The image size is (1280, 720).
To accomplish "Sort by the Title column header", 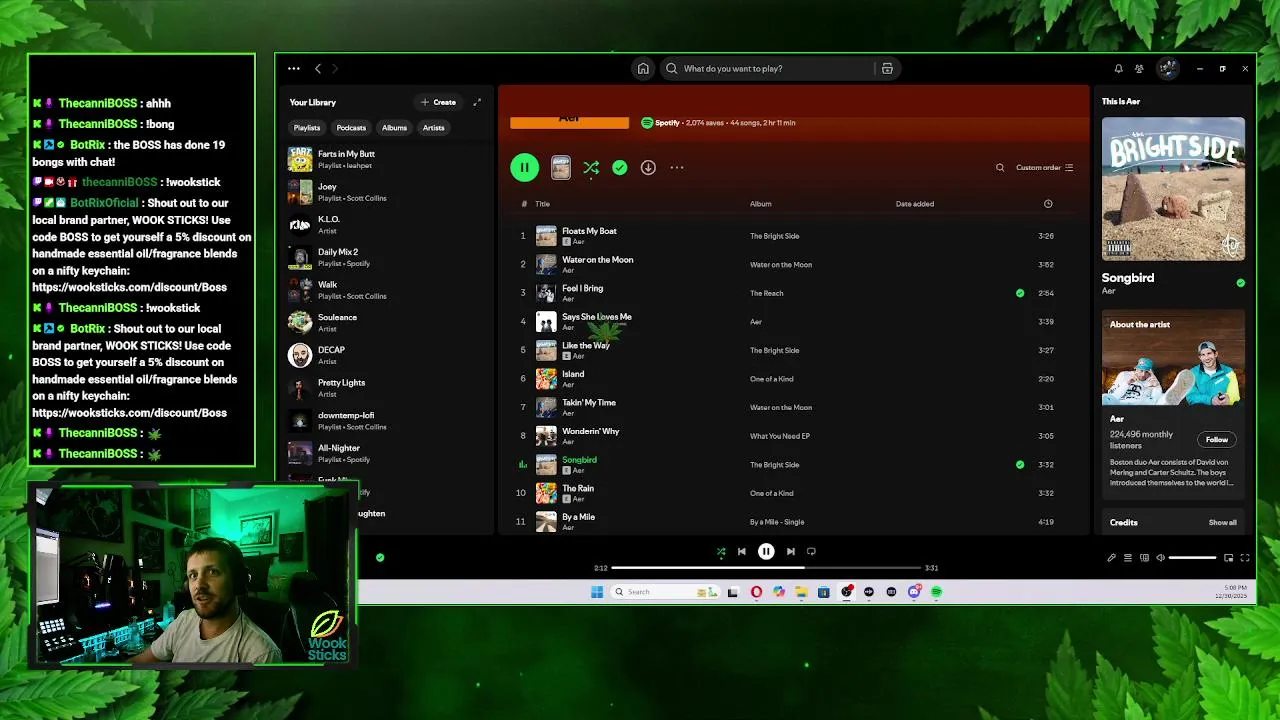I will click(x=542, y=204).
